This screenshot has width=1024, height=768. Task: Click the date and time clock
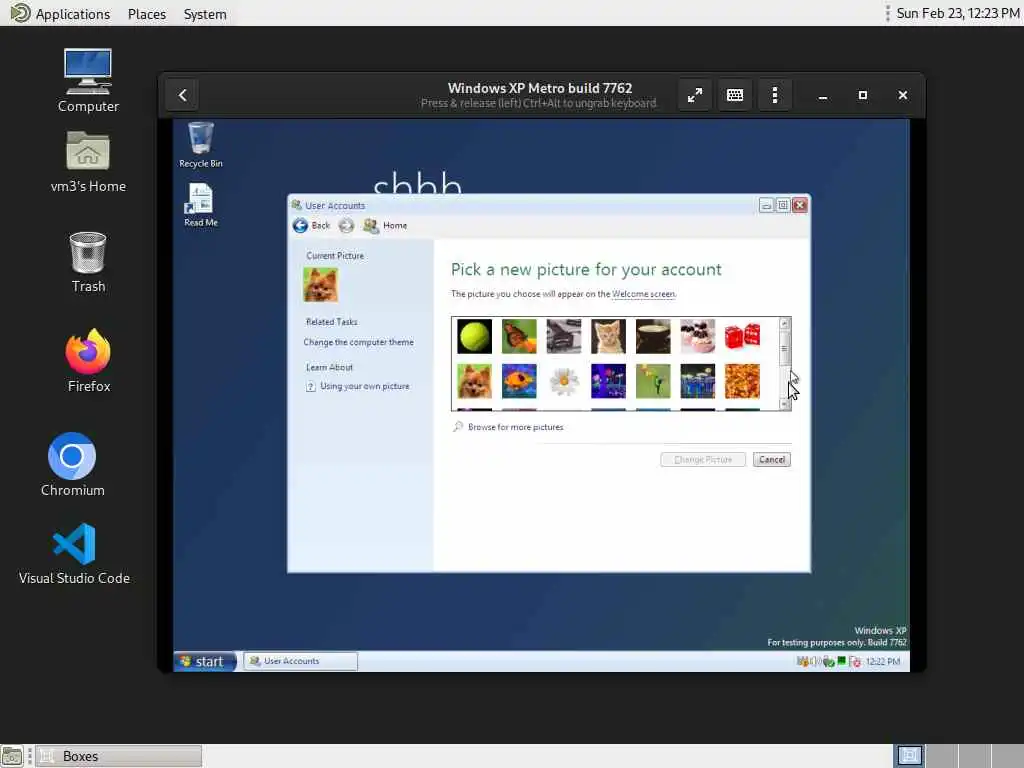point(957,13)
